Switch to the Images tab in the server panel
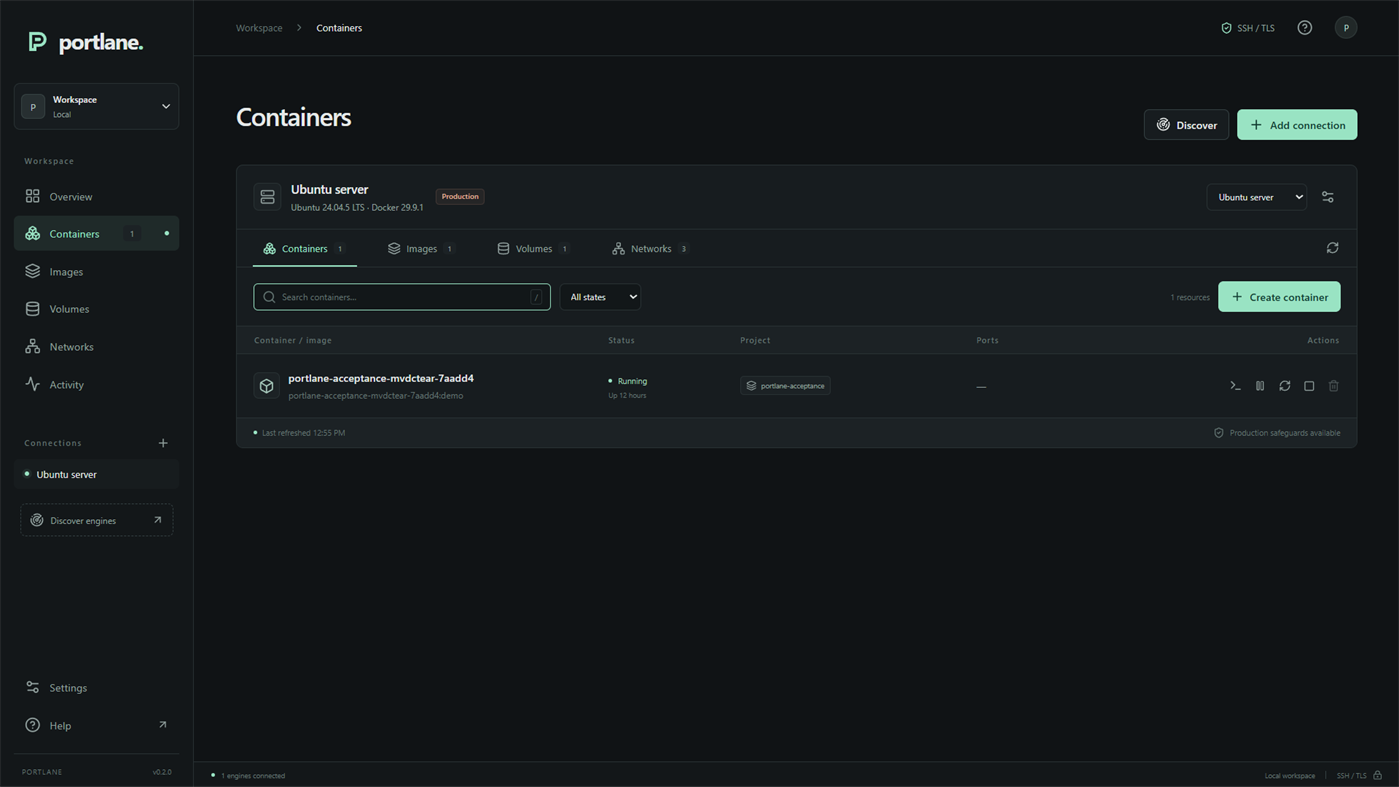 coord(421,249)
